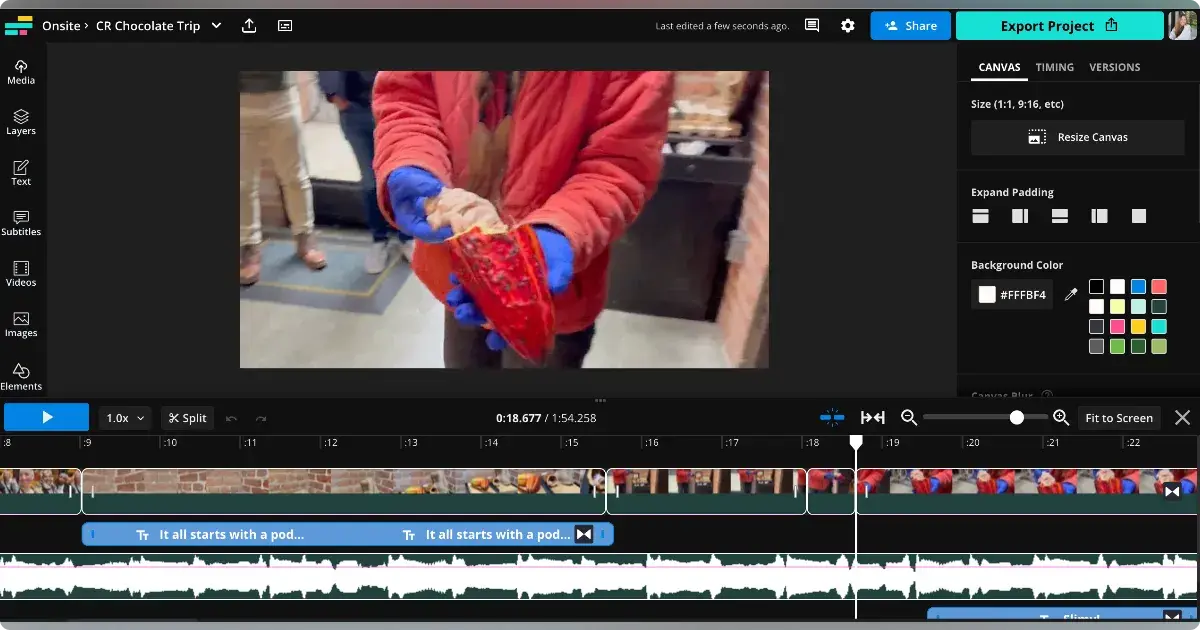Select the Layers icon in the sidebar
This screenshot has width=1200, height=630.
pos(20,120)
